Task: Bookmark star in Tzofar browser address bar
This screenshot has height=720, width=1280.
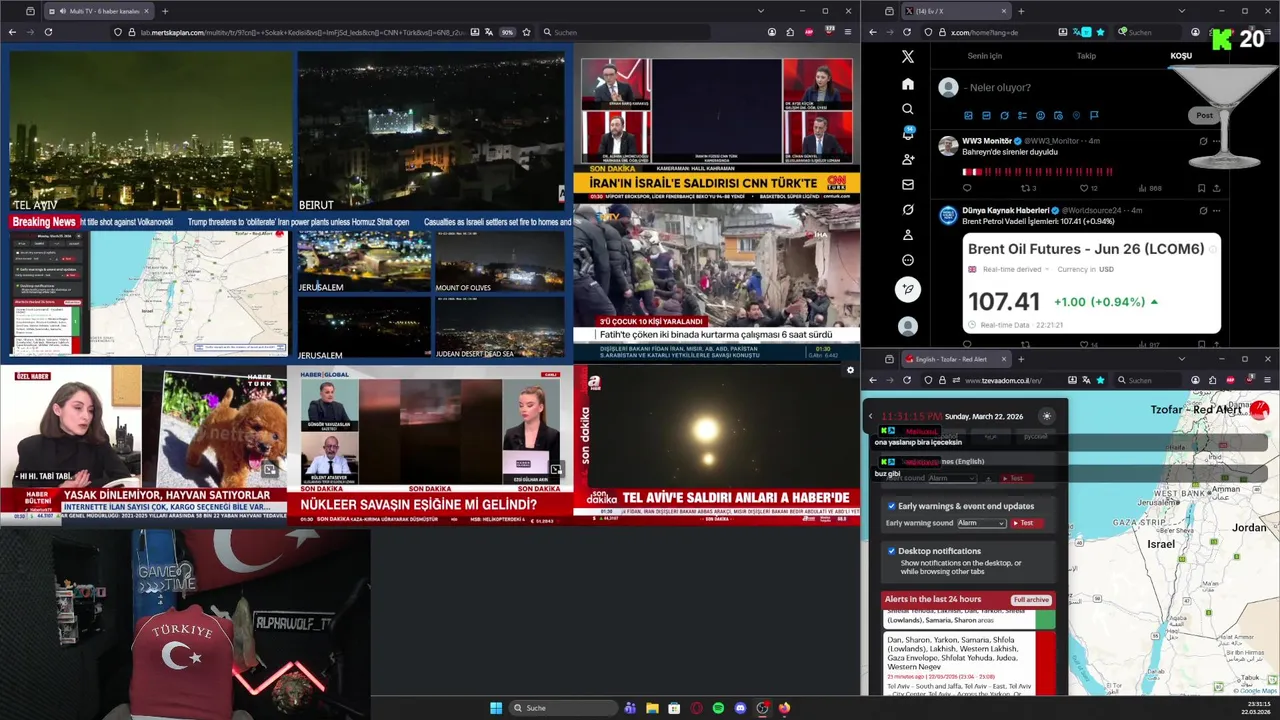Action: tap(1100, 380)
